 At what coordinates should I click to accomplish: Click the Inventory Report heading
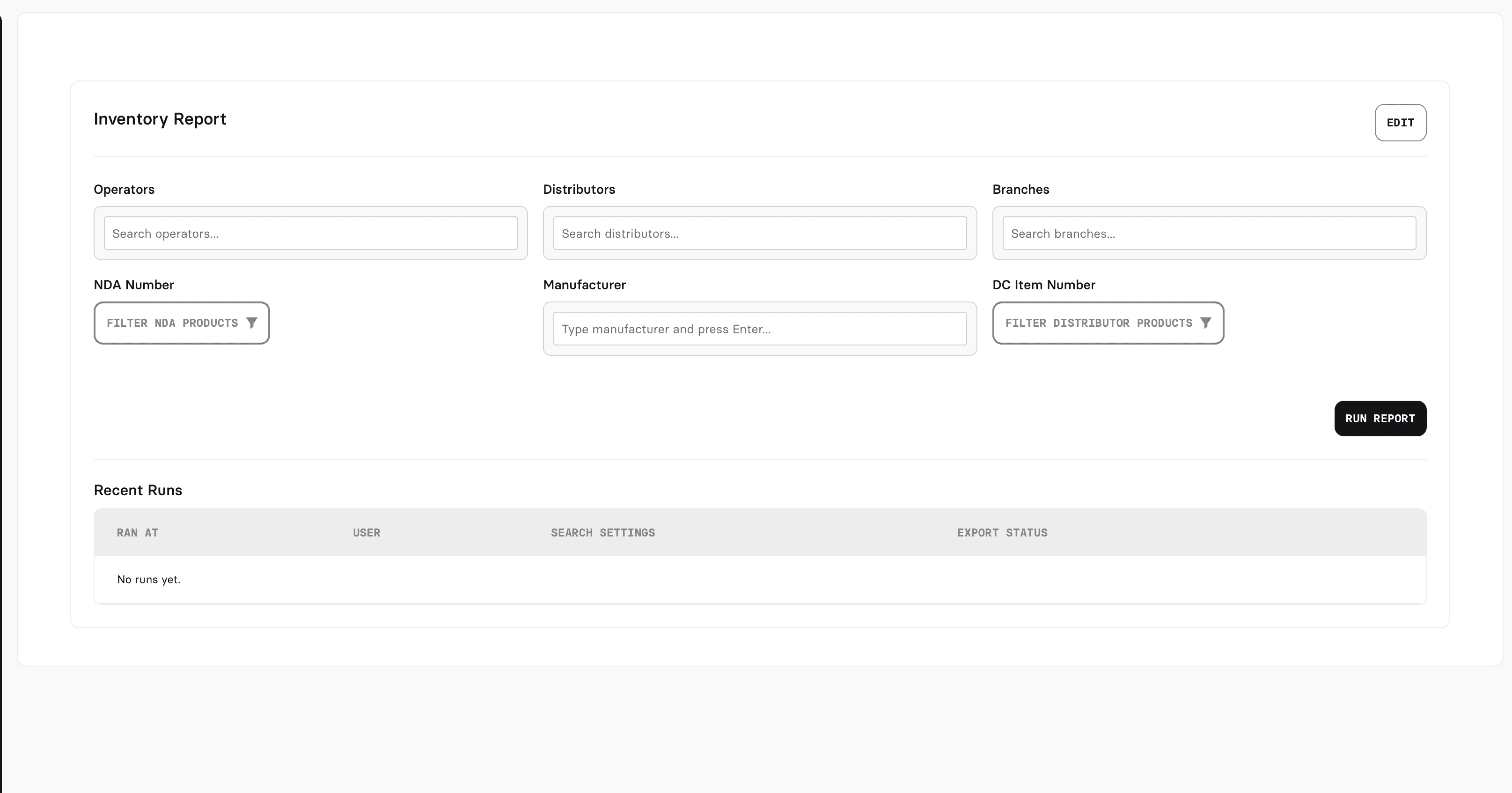160,119
